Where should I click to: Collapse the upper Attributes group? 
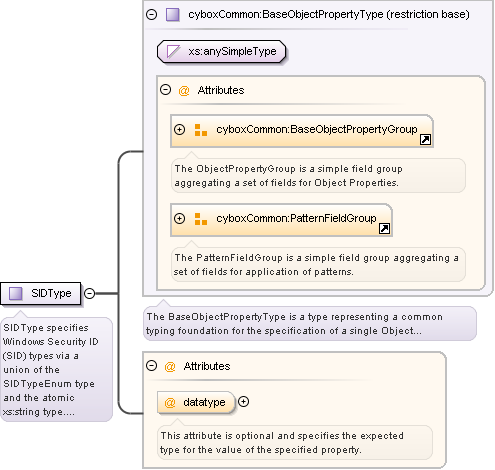coord(165,90)
